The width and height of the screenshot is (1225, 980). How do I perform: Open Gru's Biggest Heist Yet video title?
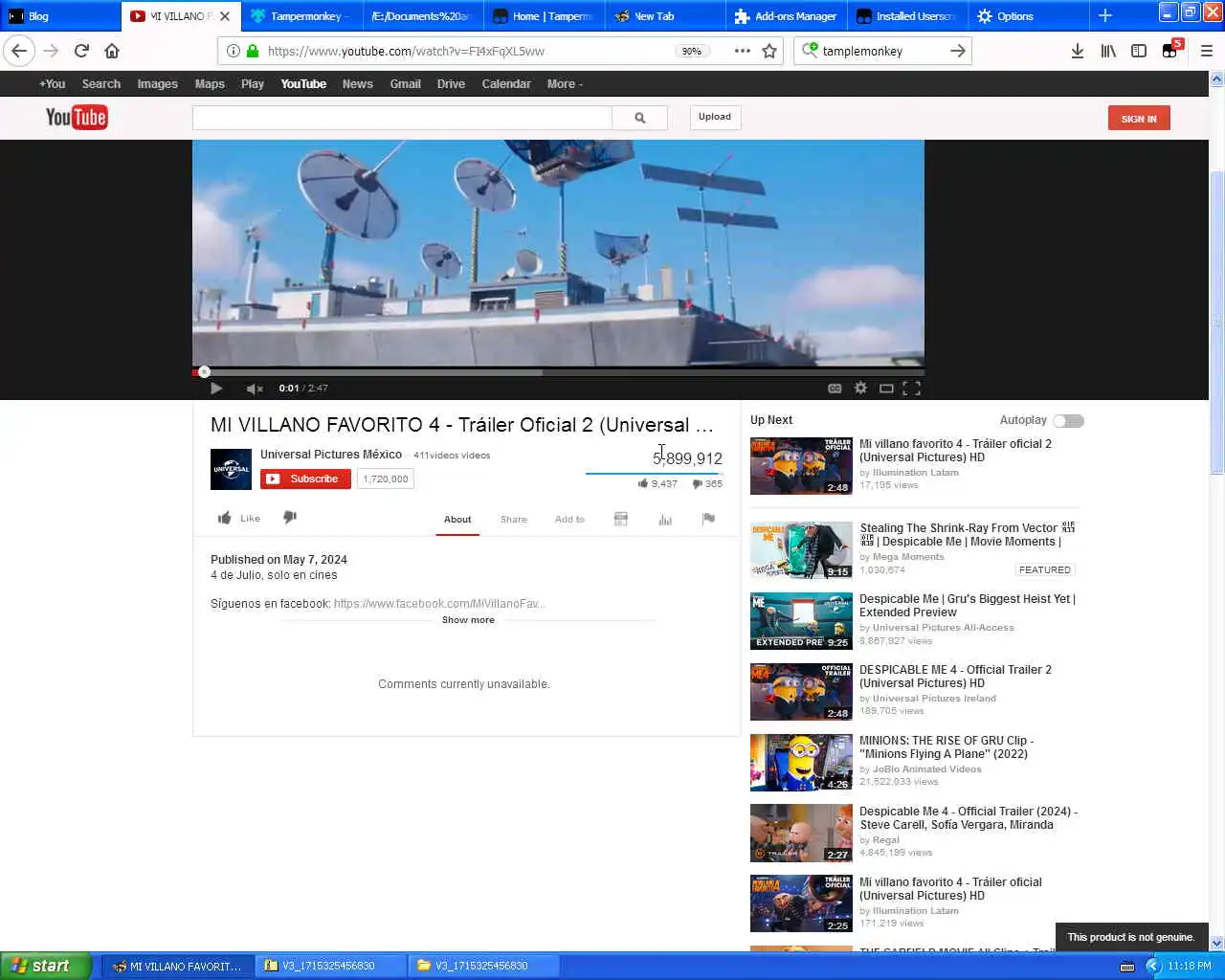tap(968, 606)
